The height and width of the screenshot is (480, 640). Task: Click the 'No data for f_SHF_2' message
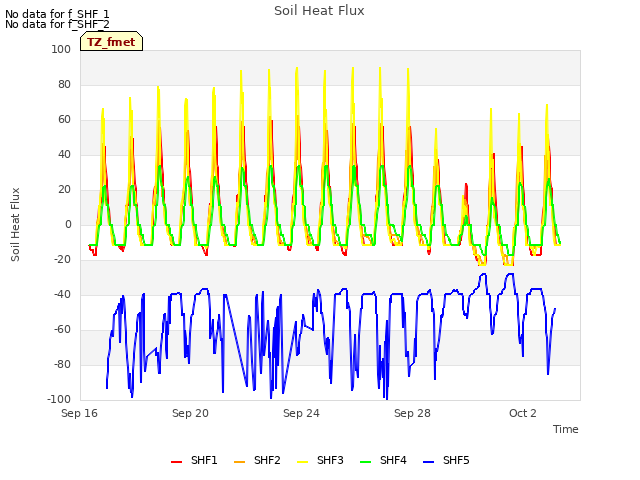click(57, 24)
